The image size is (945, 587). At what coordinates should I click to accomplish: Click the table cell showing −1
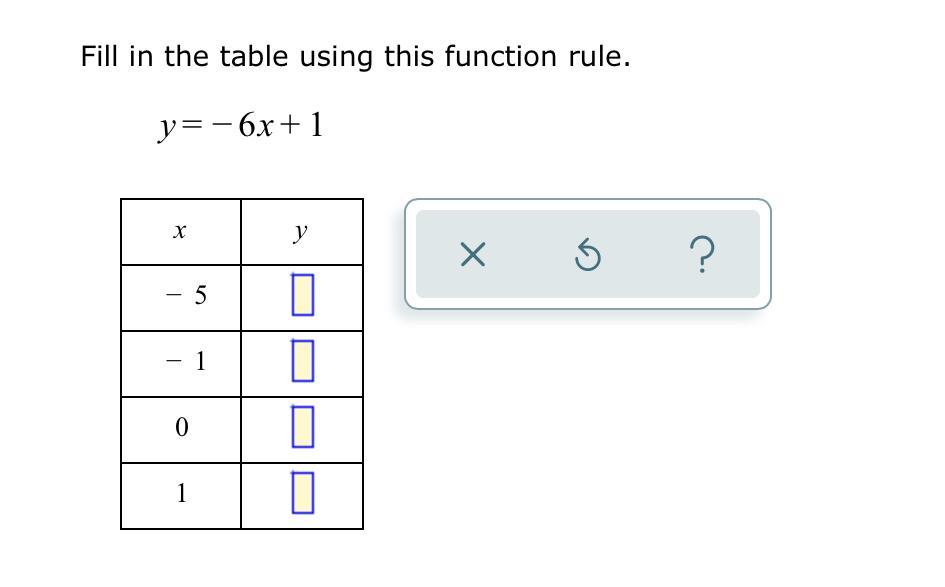(181, 364)
